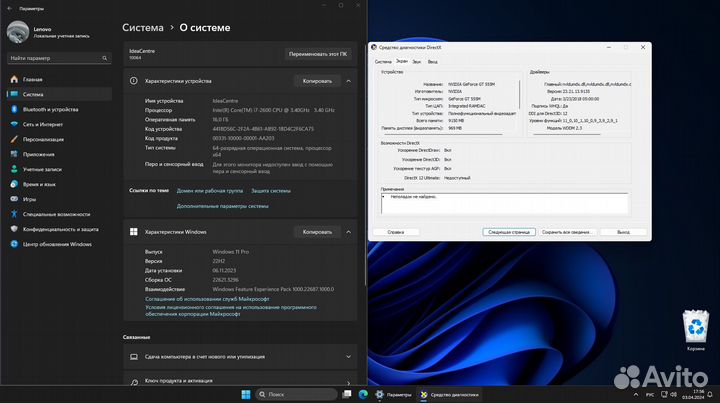720x403 pixels.
Task: Switch to Звук tab in DirectX
Action: 416,62
